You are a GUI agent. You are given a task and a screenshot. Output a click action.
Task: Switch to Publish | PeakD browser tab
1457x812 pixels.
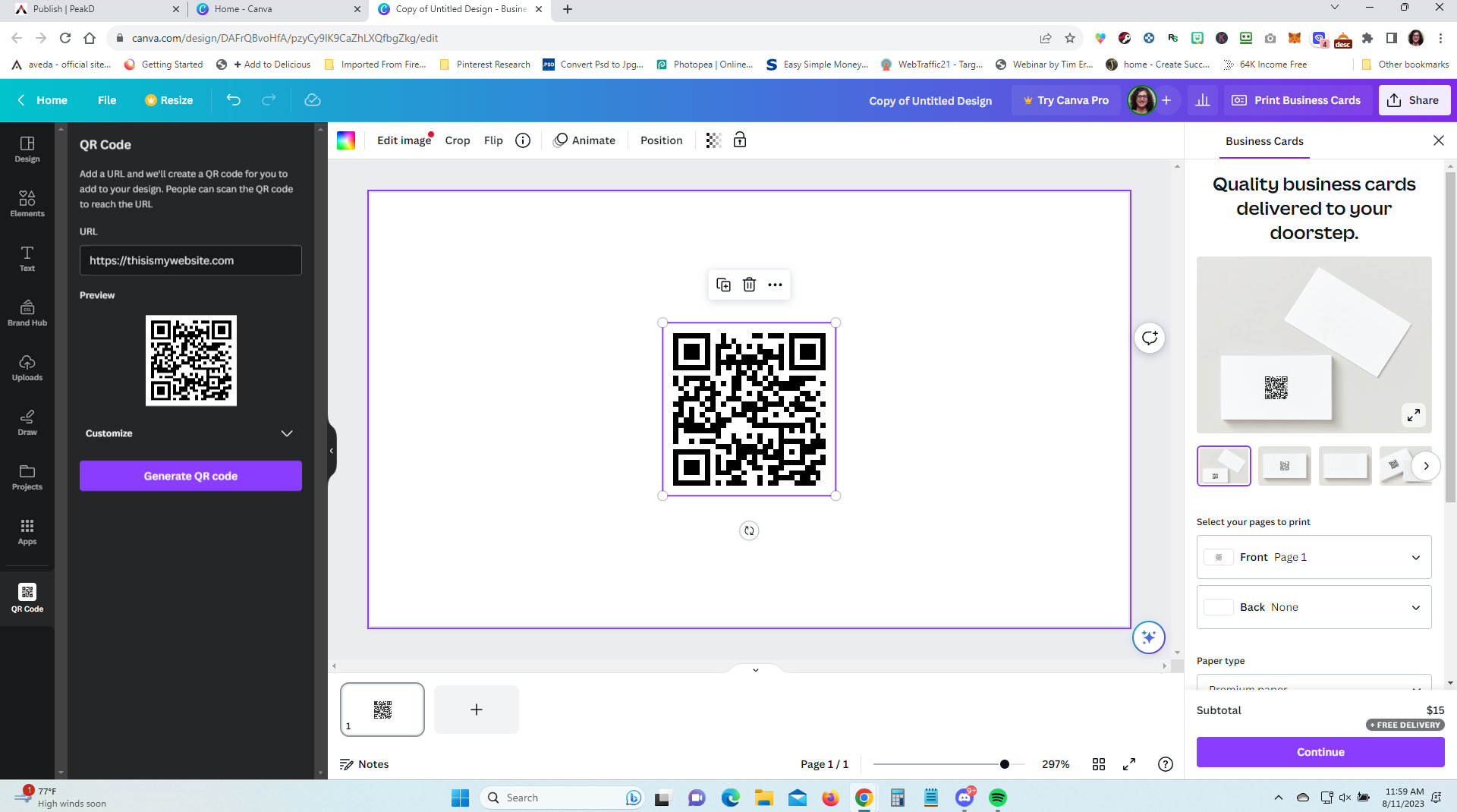95,10
